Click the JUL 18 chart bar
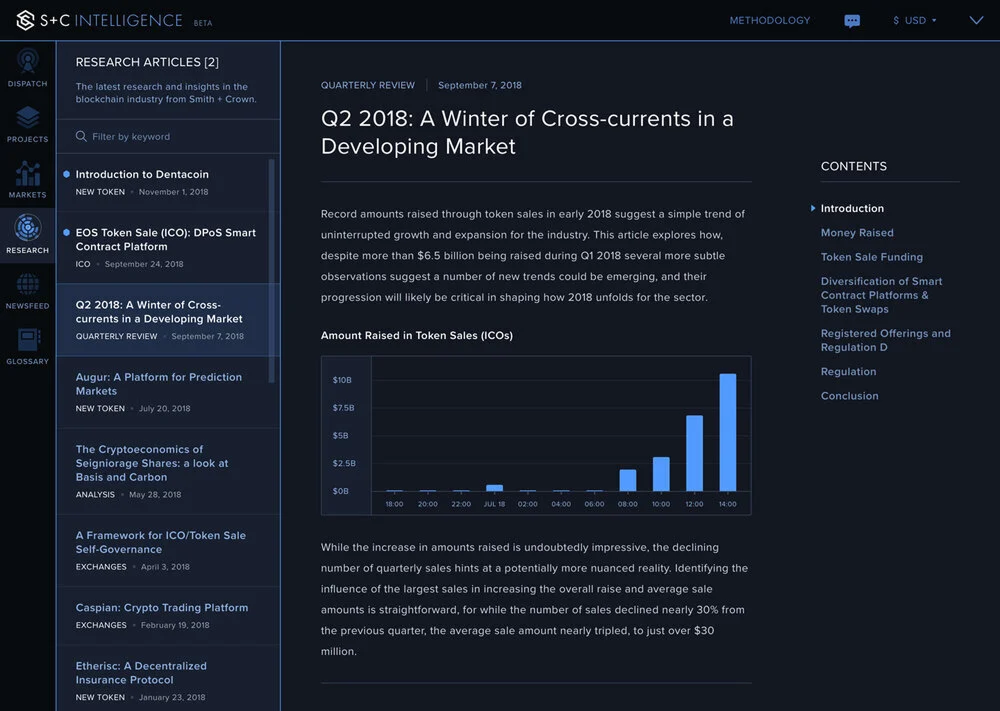This screenshot has height=711, width=1000. [494, 488]
